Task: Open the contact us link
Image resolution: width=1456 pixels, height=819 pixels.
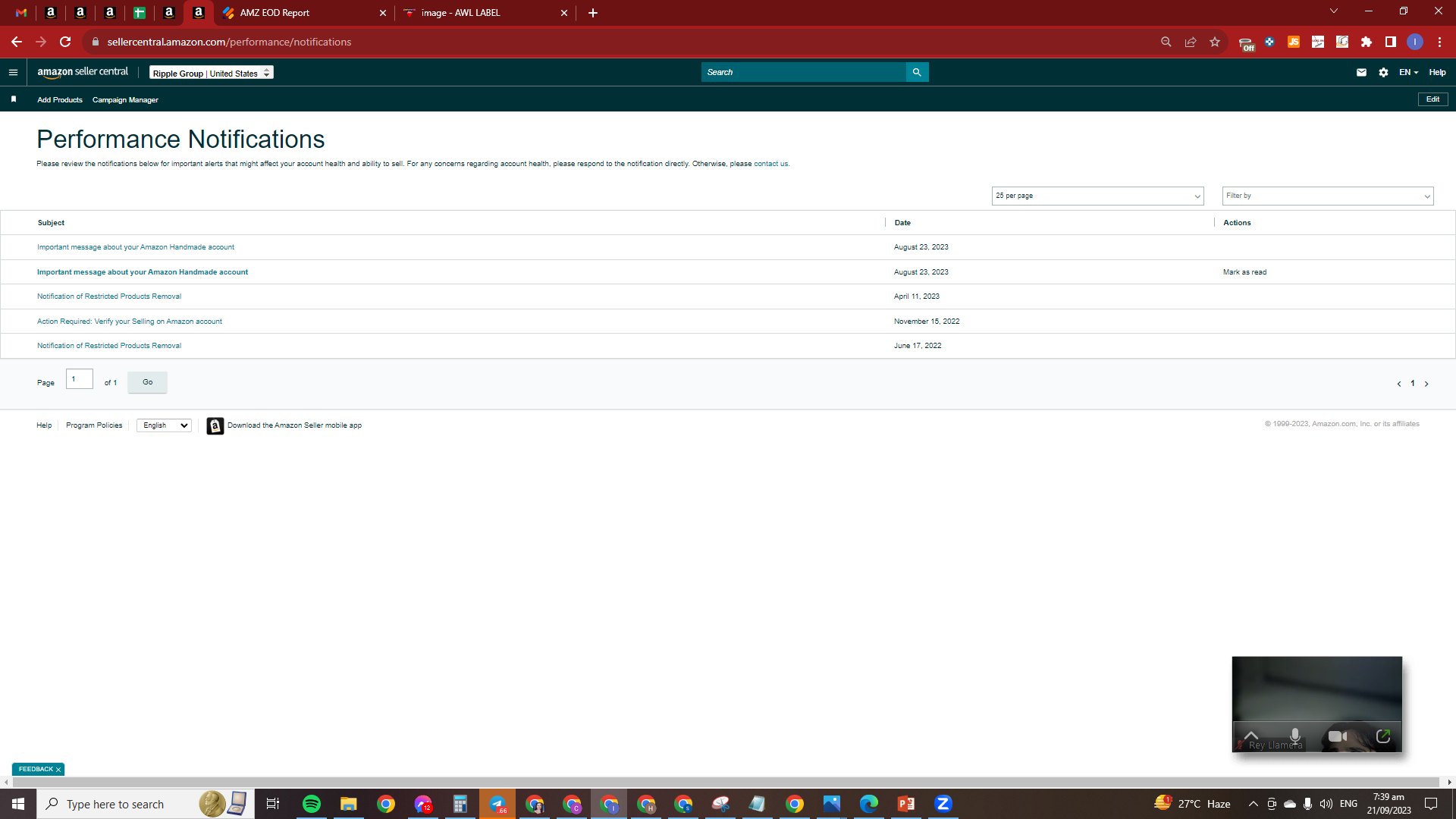Action: pos(770,164)
